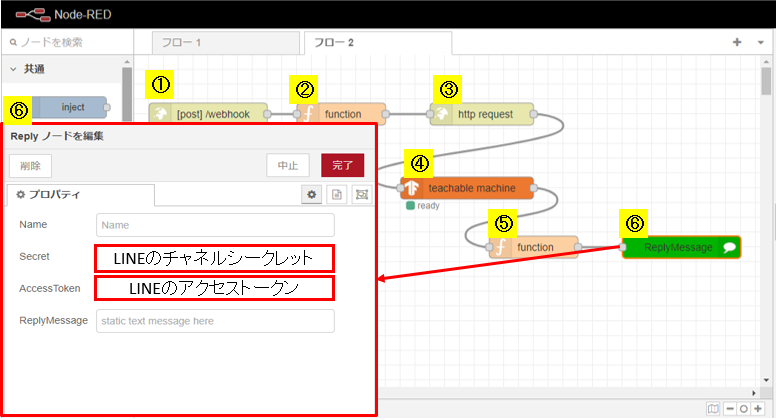Click the function node before ReplyMessage
Screen dimensions: 776x420
[x=534, y=247]
